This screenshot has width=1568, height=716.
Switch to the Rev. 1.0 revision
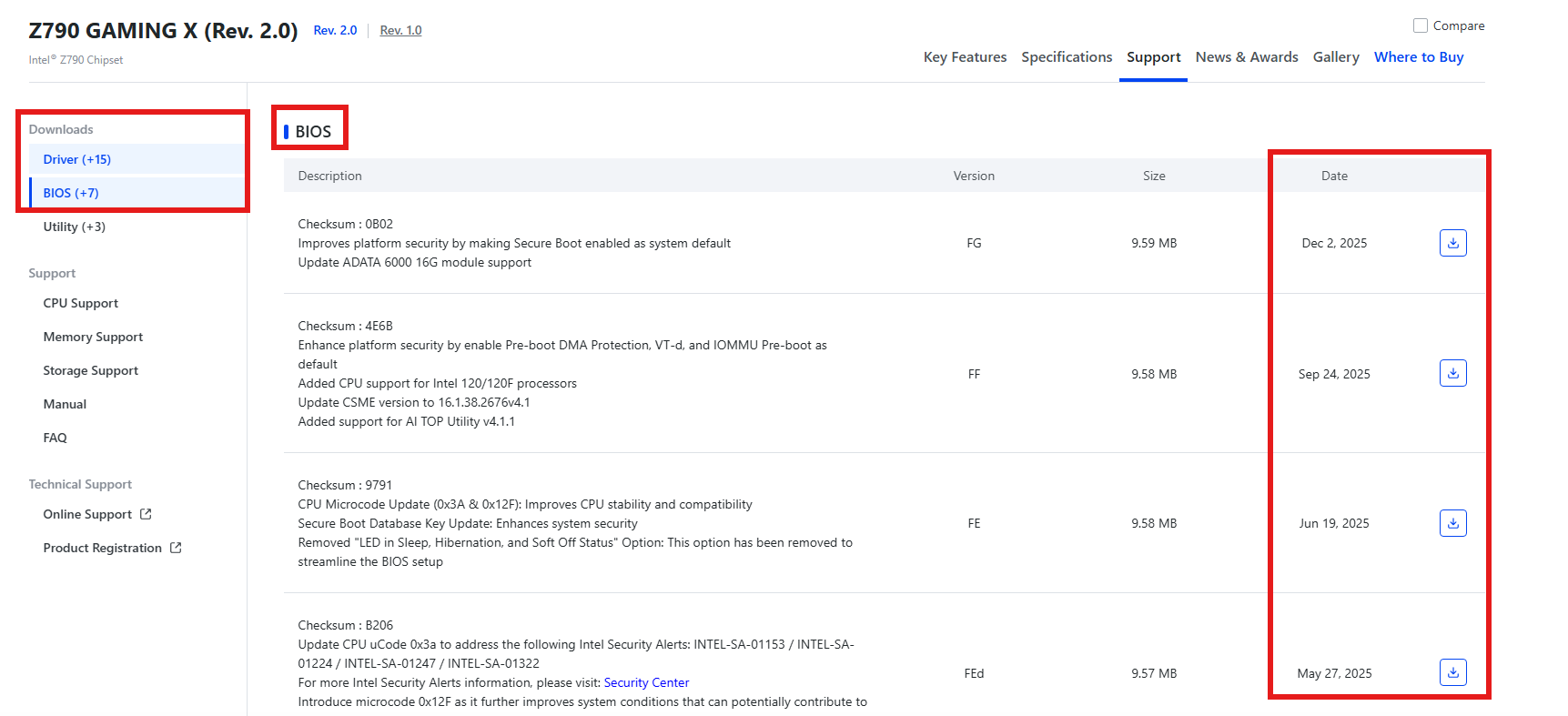pyautogui.click(x=400, y=31)
